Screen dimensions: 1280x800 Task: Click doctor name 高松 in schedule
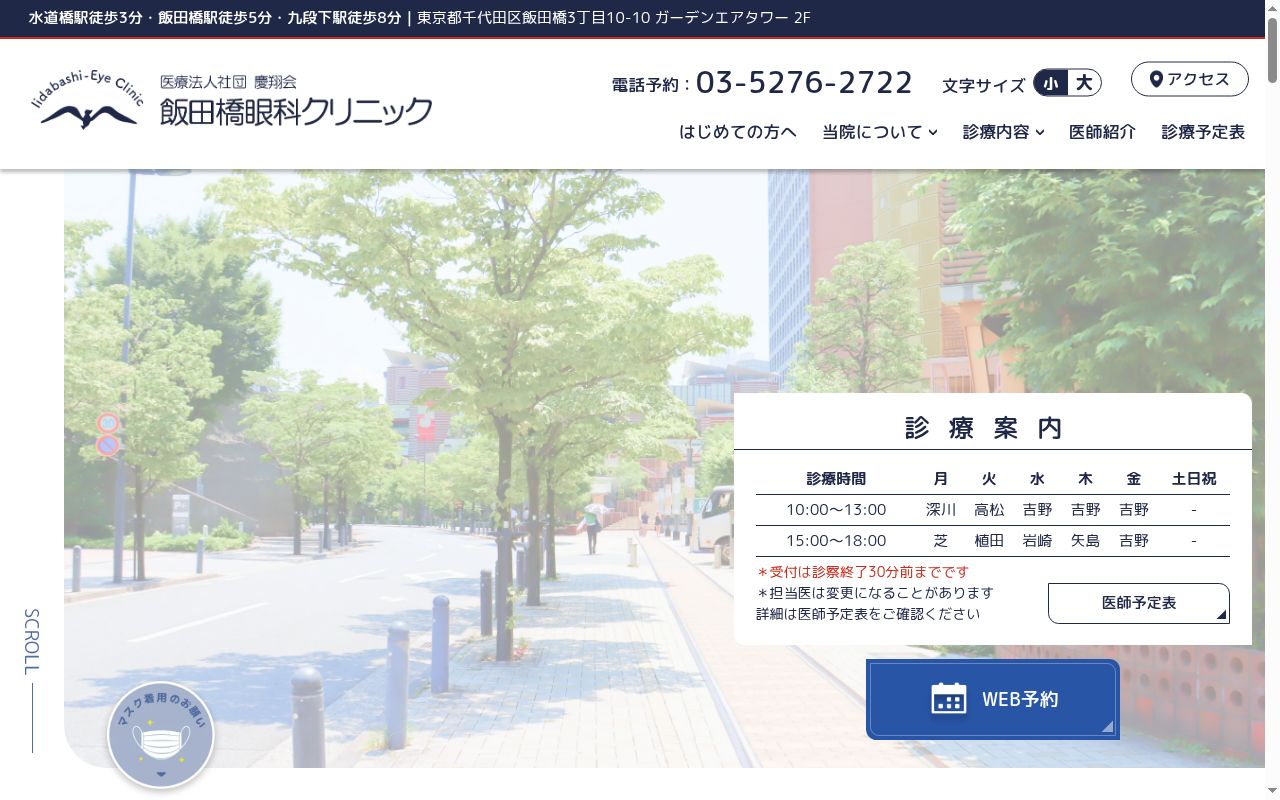click(989, 510)
